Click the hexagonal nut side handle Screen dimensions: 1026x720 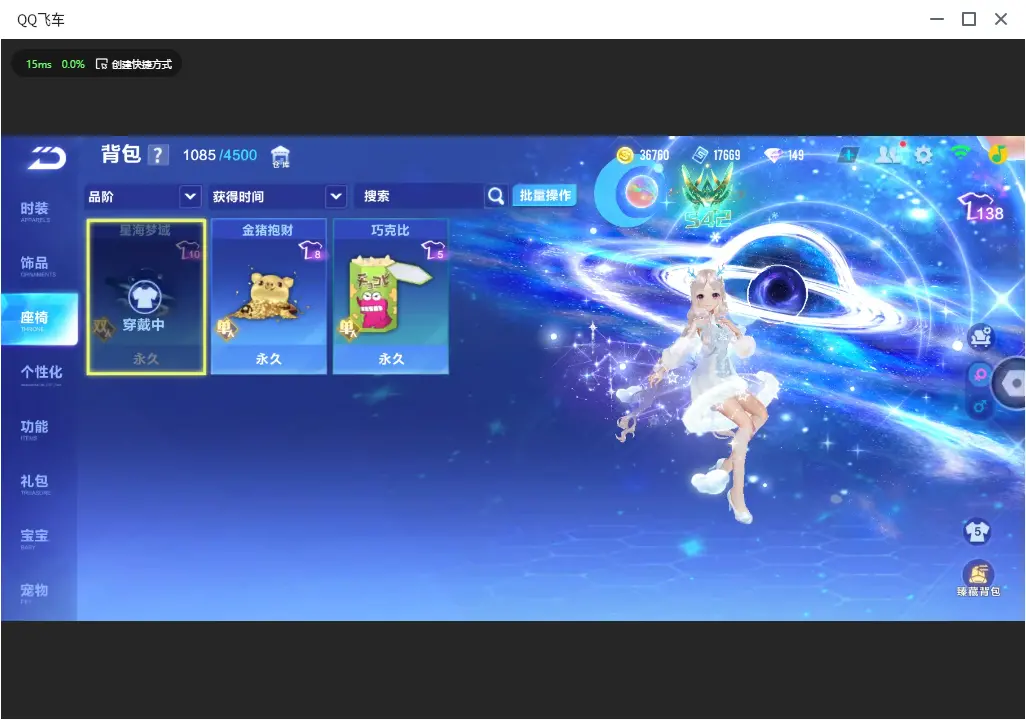1011,384
